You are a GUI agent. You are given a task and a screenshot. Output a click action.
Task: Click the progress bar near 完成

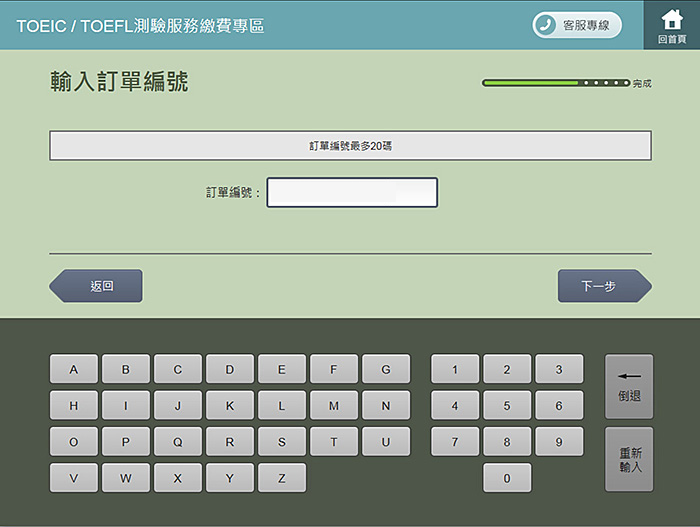556,83
